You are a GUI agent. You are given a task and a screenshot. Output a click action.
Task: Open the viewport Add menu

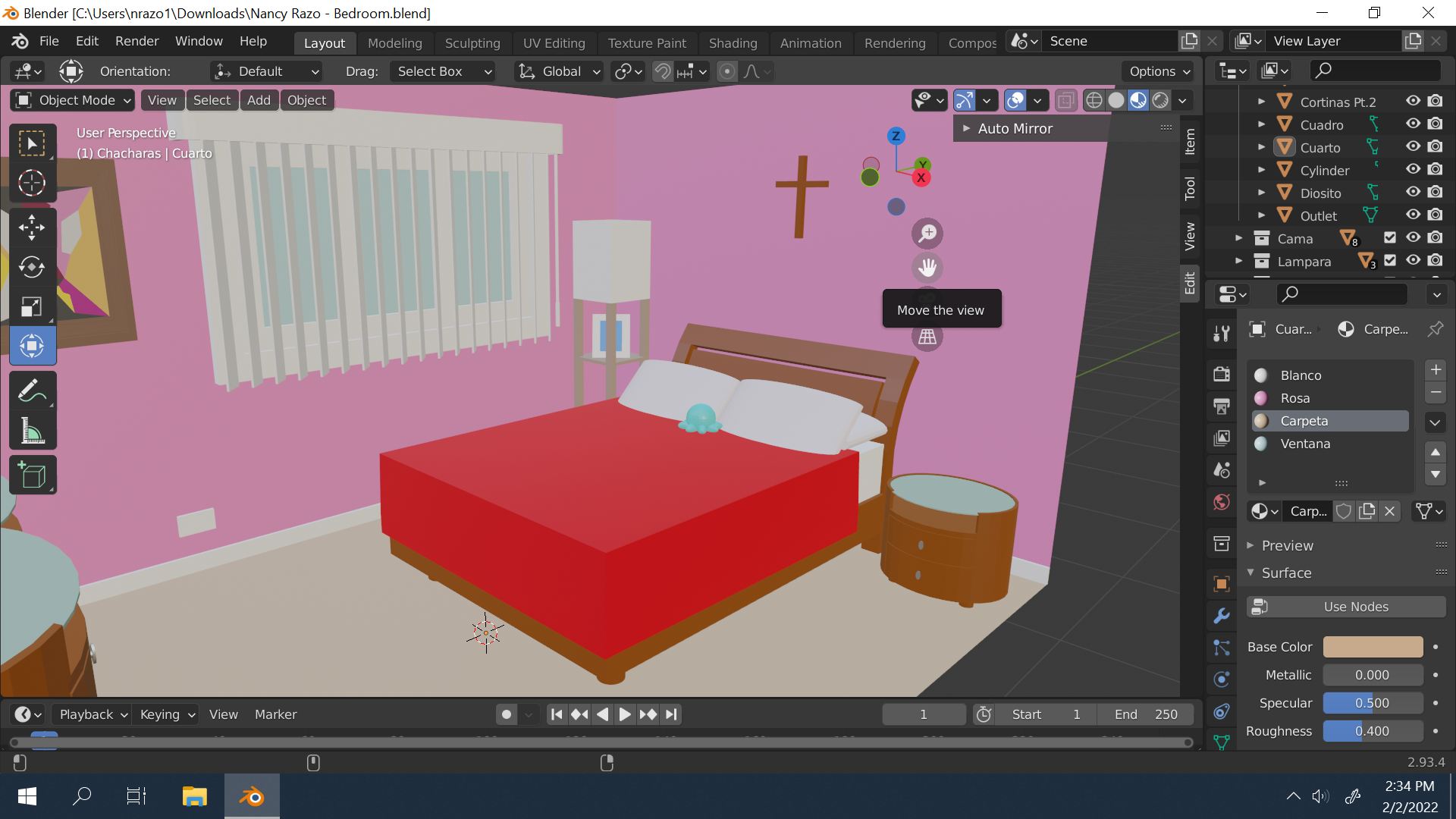(x=259, y=100)
